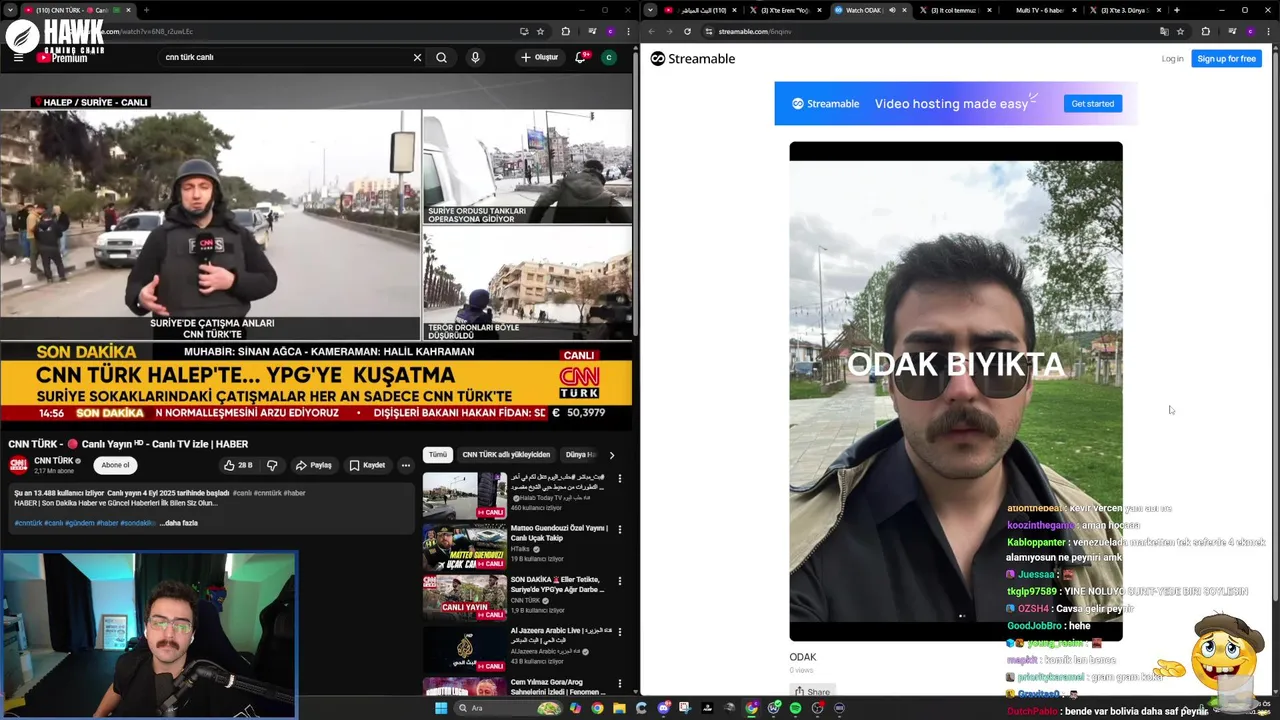Screen dimensions: 1280x720
Task: Bookmark the YouTube page with star icon
Action: [541, 31]
